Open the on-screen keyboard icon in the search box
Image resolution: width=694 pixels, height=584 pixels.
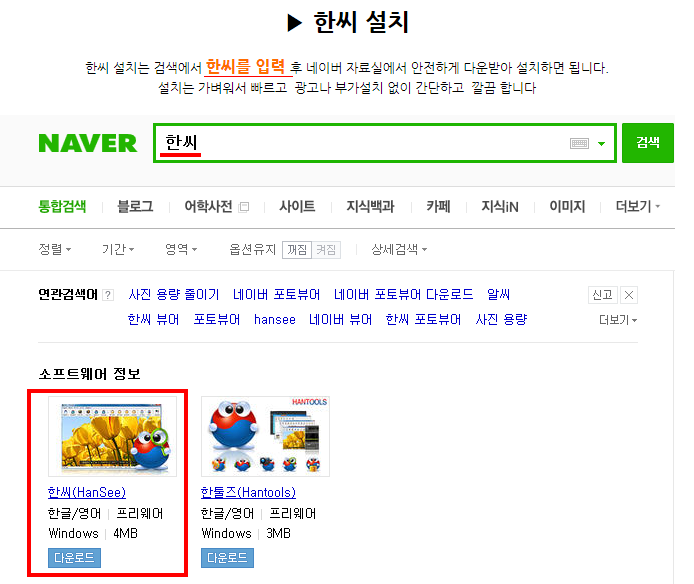tap(579, 143)
